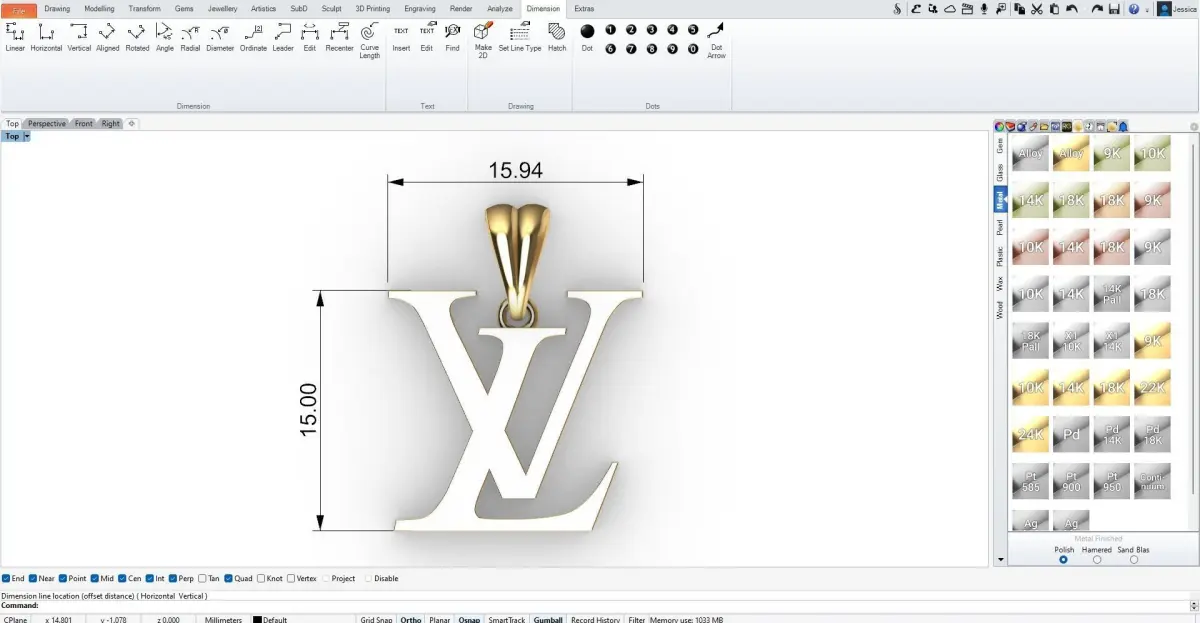
Task: Open the Glass materials side tab
Action: click(999, 172)
